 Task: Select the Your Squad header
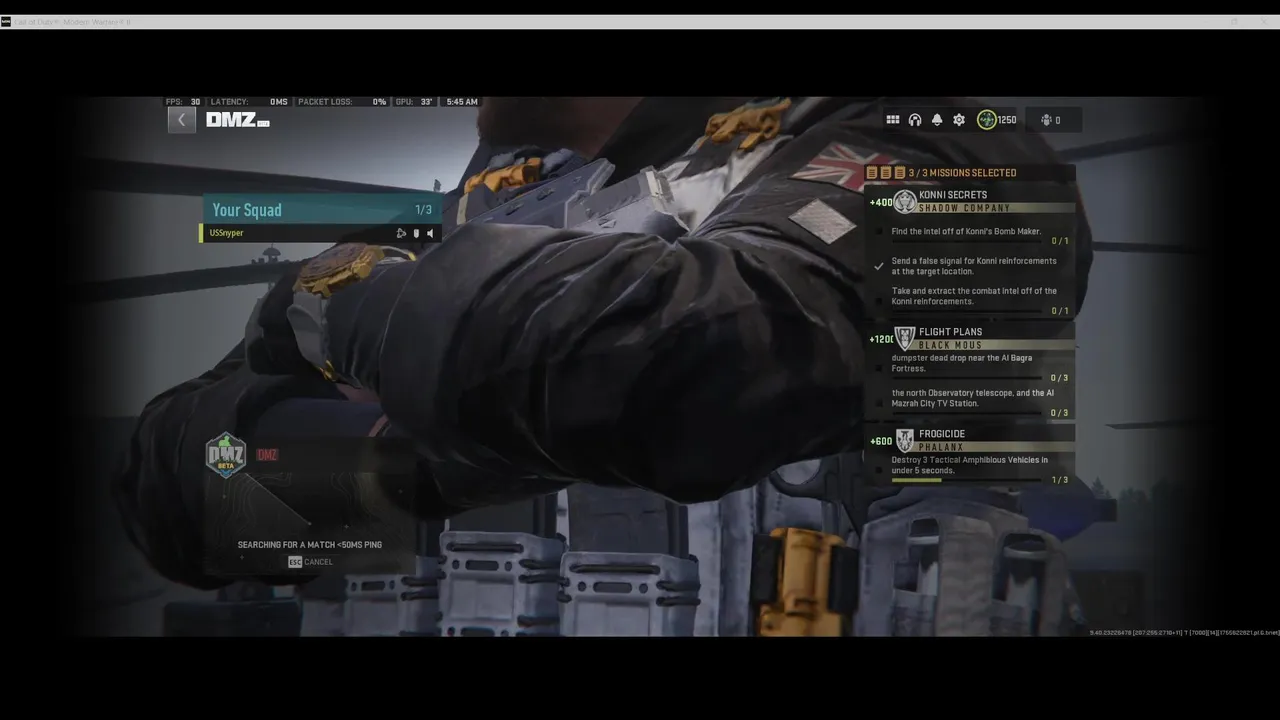322,210
